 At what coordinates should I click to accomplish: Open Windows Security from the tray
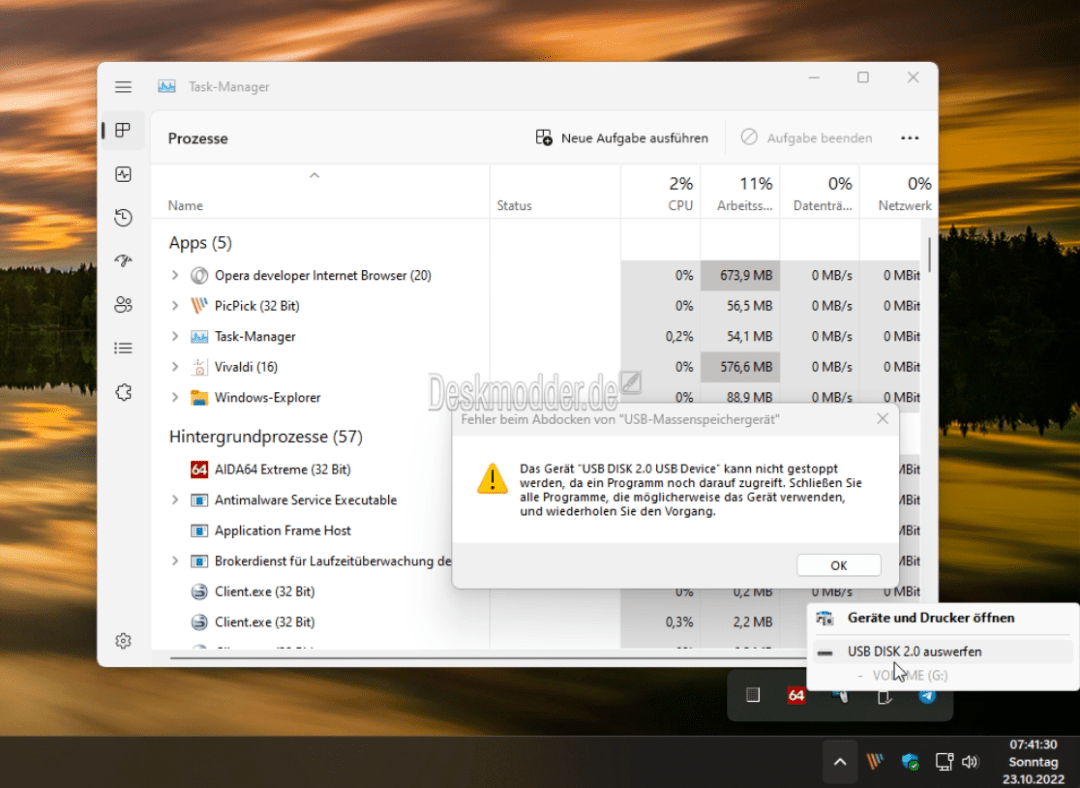point(909,761)
